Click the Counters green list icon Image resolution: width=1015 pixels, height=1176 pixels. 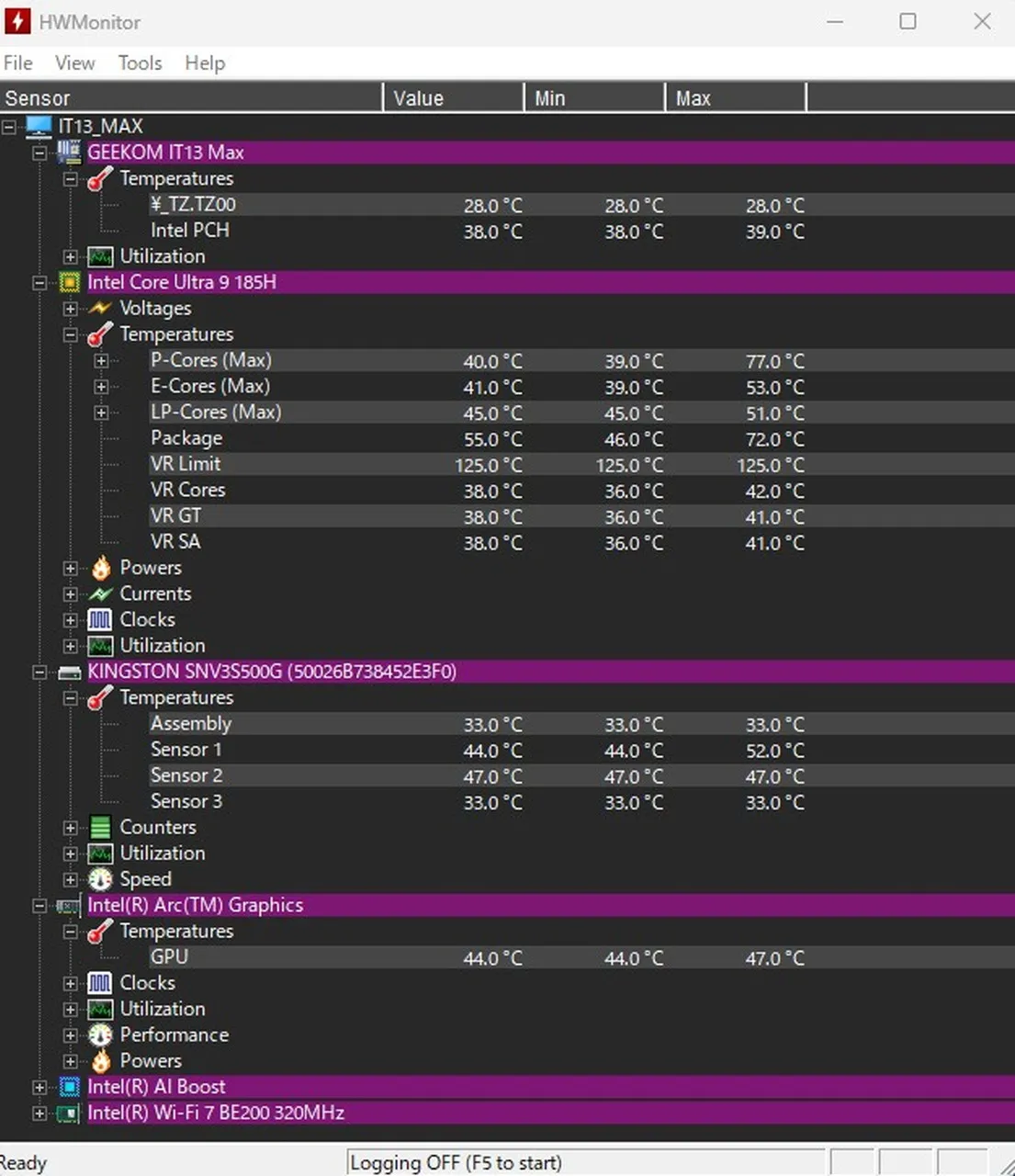point(100,827)
